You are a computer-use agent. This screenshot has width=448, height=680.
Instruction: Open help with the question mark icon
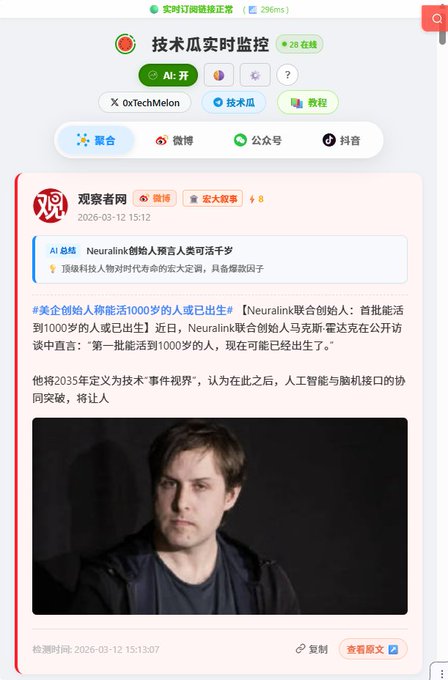[x=287, y=75]
